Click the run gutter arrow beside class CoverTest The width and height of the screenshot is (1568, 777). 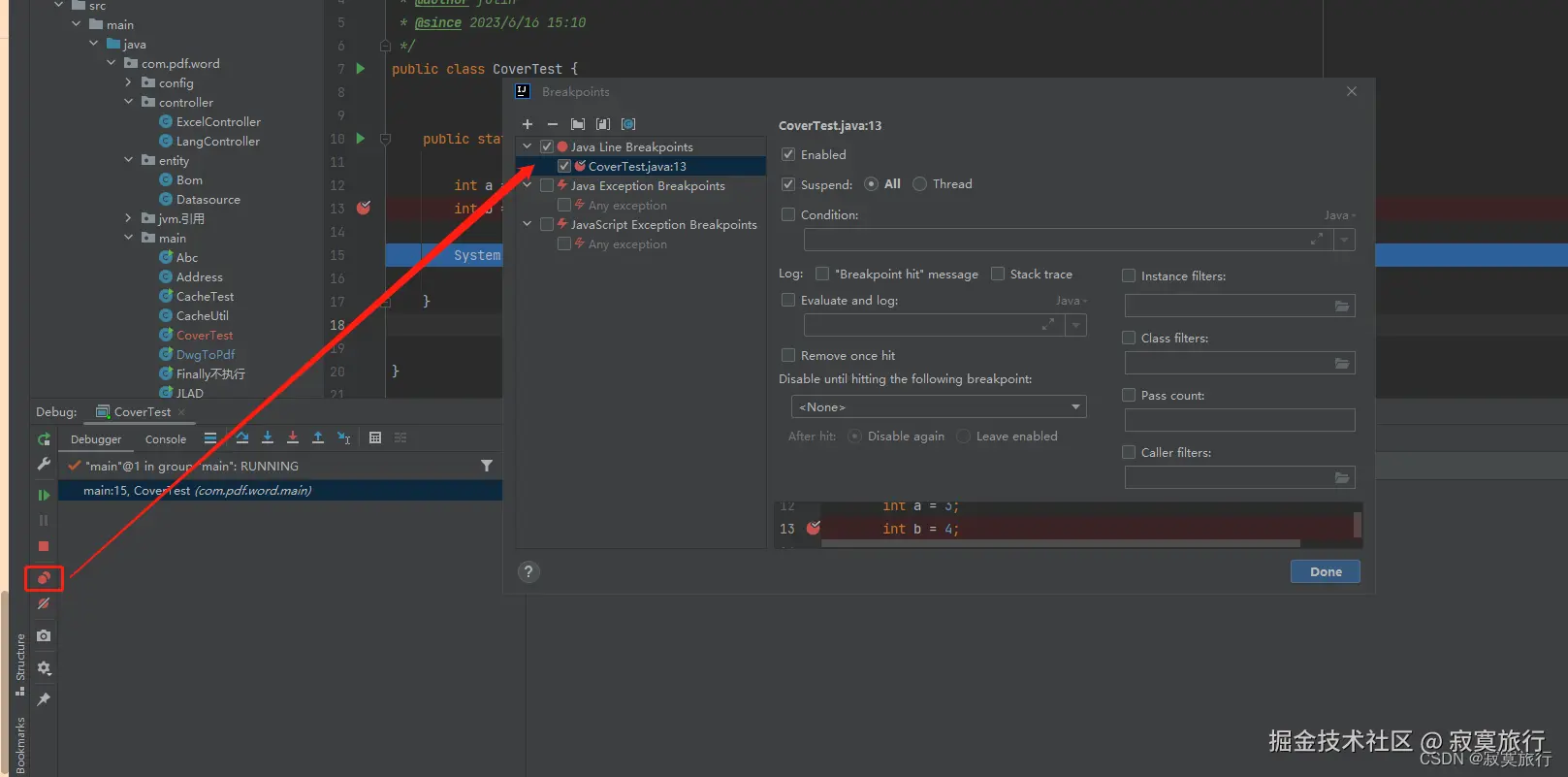point(361,69)
